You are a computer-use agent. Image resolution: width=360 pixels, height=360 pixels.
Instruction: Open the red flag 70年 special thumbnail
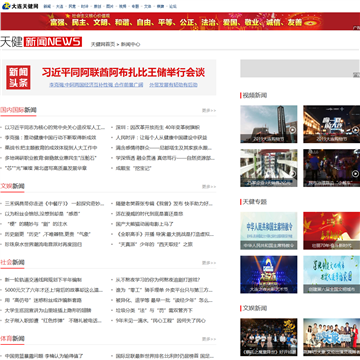pos(331,231)
